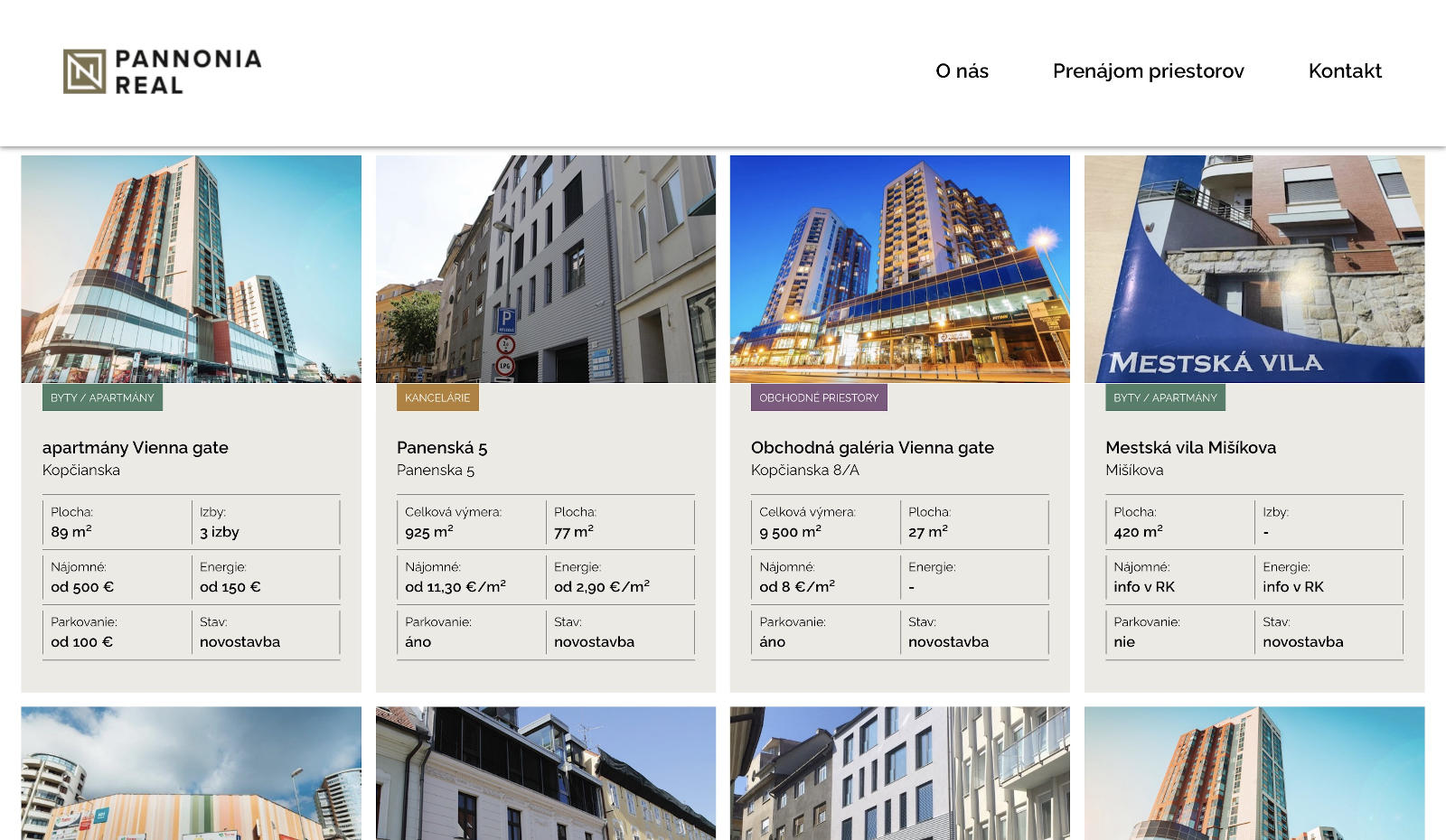Open the O nás menu item

962,70
